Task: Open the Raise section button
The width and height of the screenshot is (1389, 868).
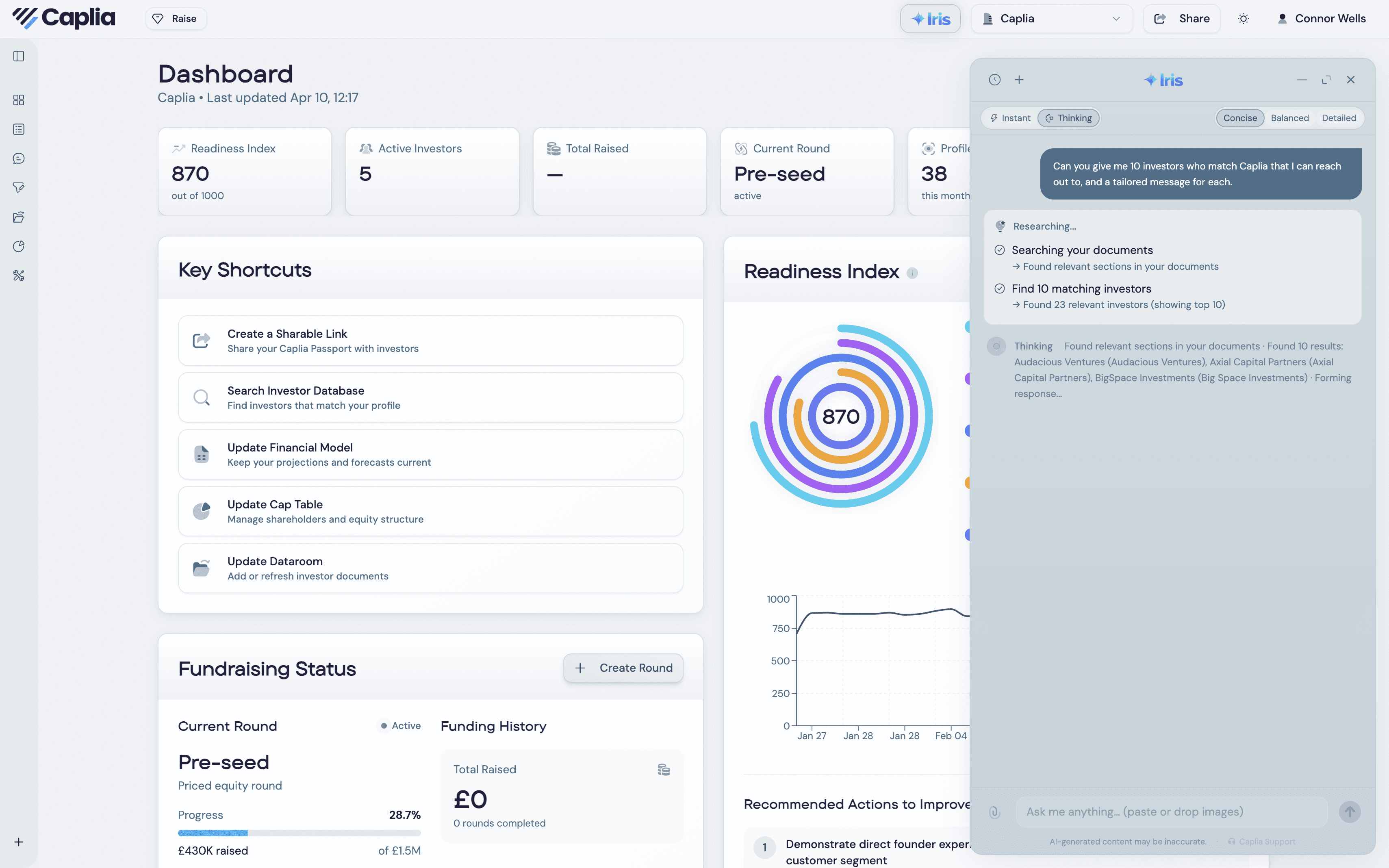Action: (x=176, y=19)
